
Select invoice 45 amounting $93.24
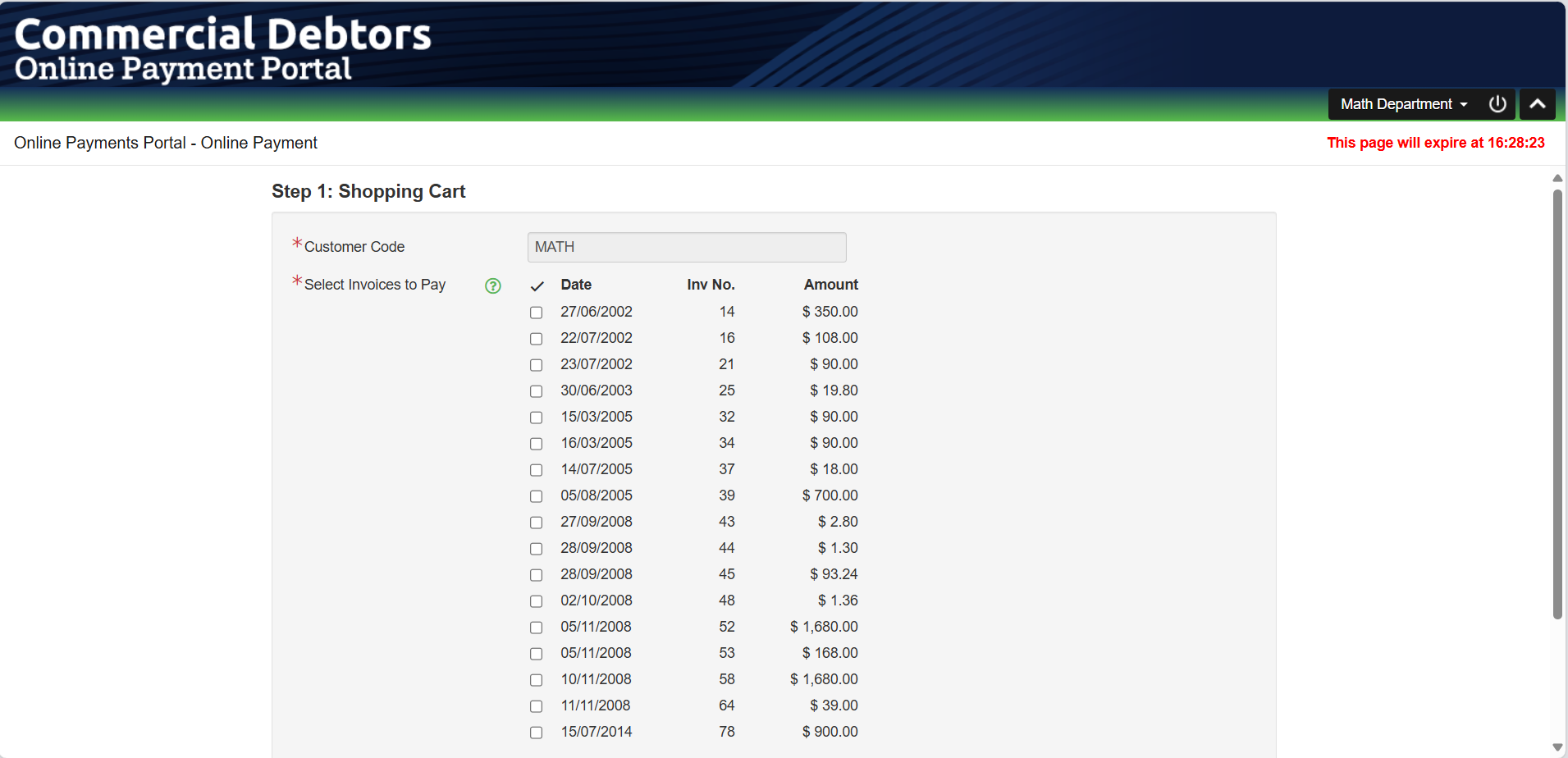(x=537, y=575)
